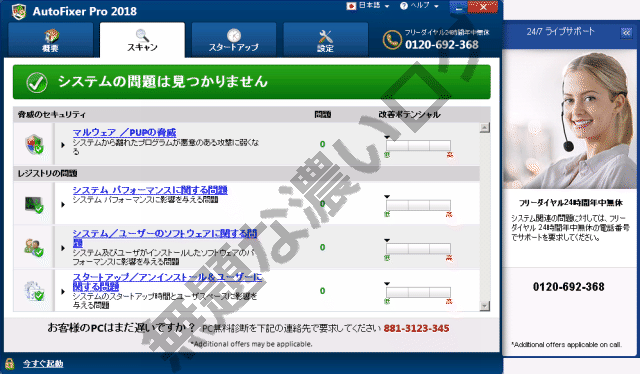Click the green checkmark status icon
This screenshot has width=640, height=374.
37,82
